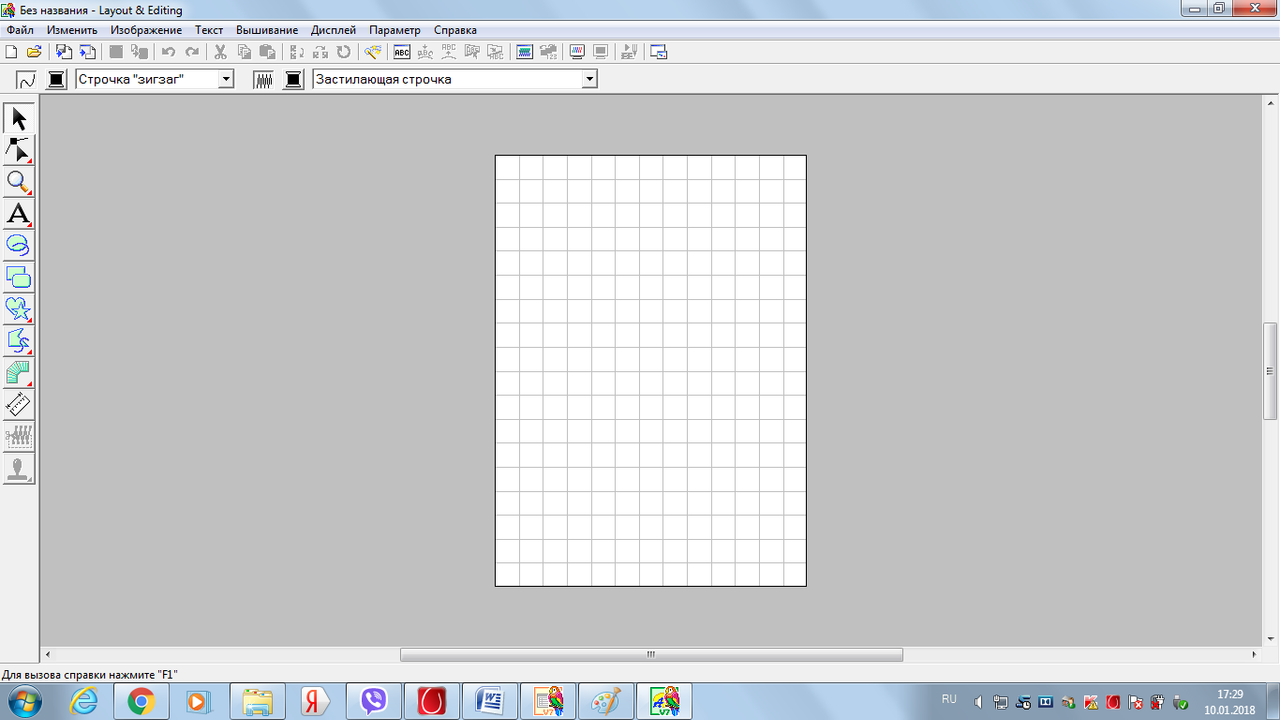Select the heart and star shapes tool
The width and height of the screenshot is (1280, 720).
(x=19, y=309)
